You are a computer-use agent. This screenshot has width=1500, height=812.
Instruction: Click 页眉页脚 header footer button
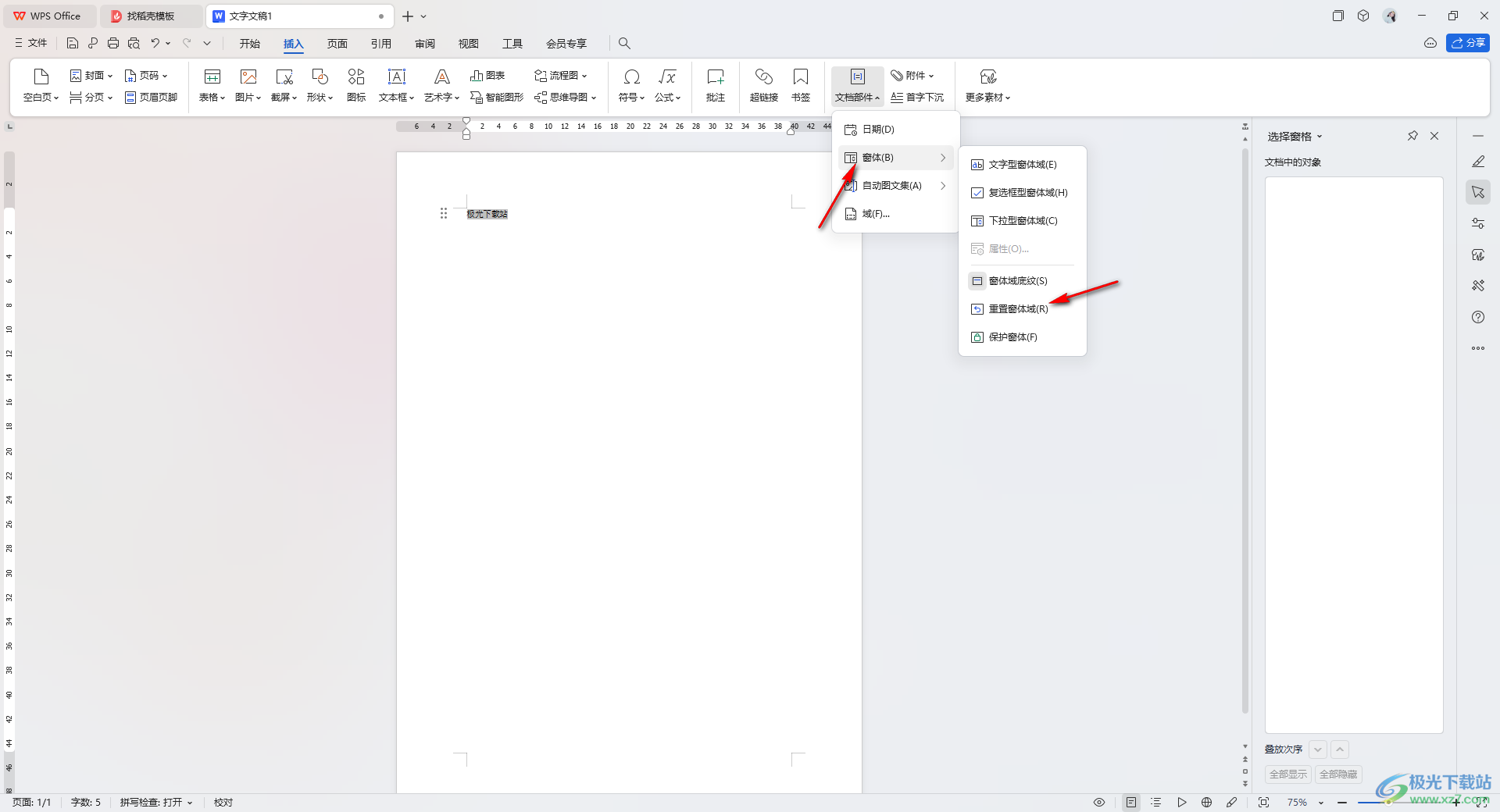(152, 98)
